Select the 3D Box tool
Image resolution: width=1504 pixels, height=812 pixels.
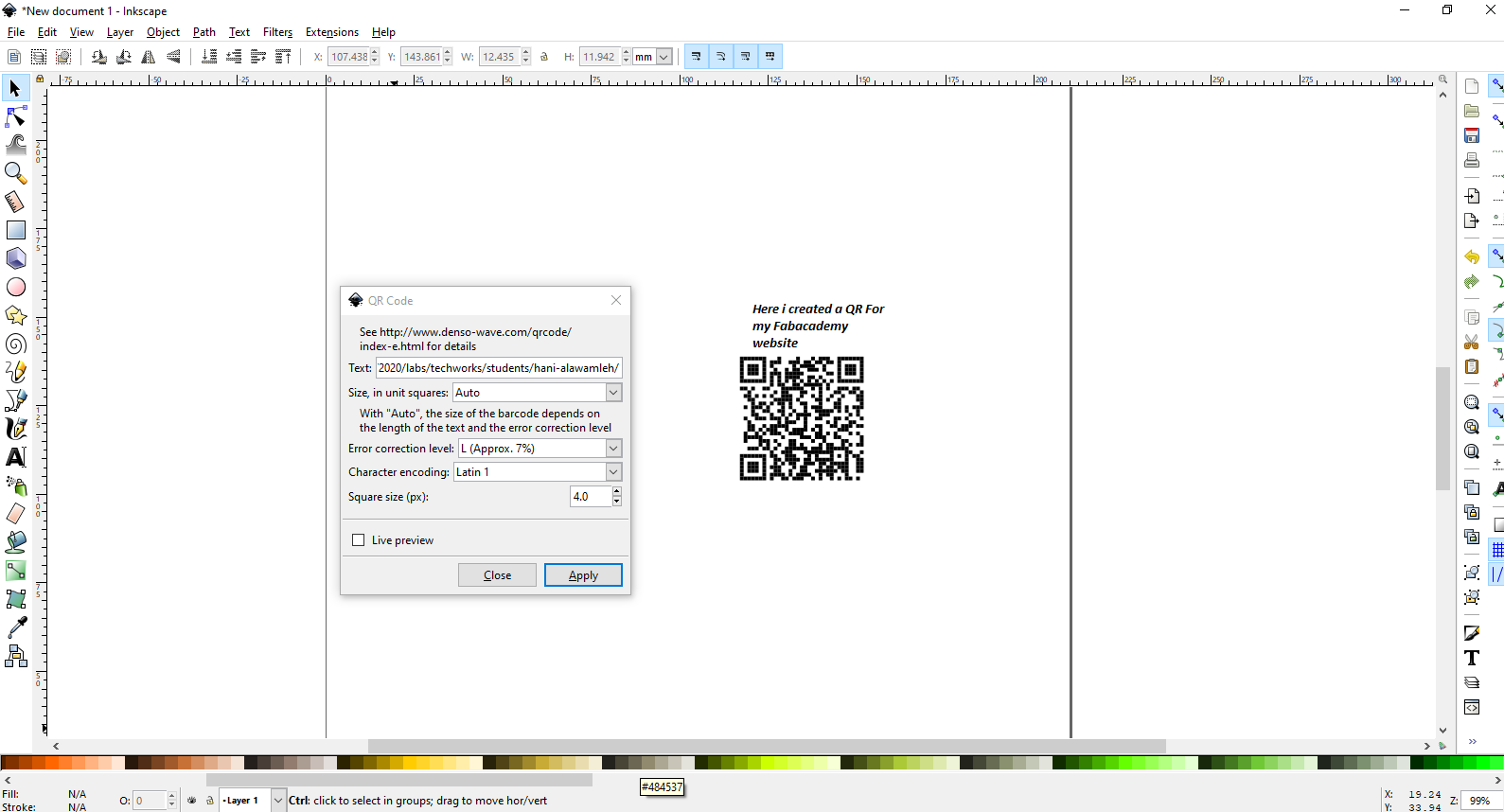tap(15, 258)
